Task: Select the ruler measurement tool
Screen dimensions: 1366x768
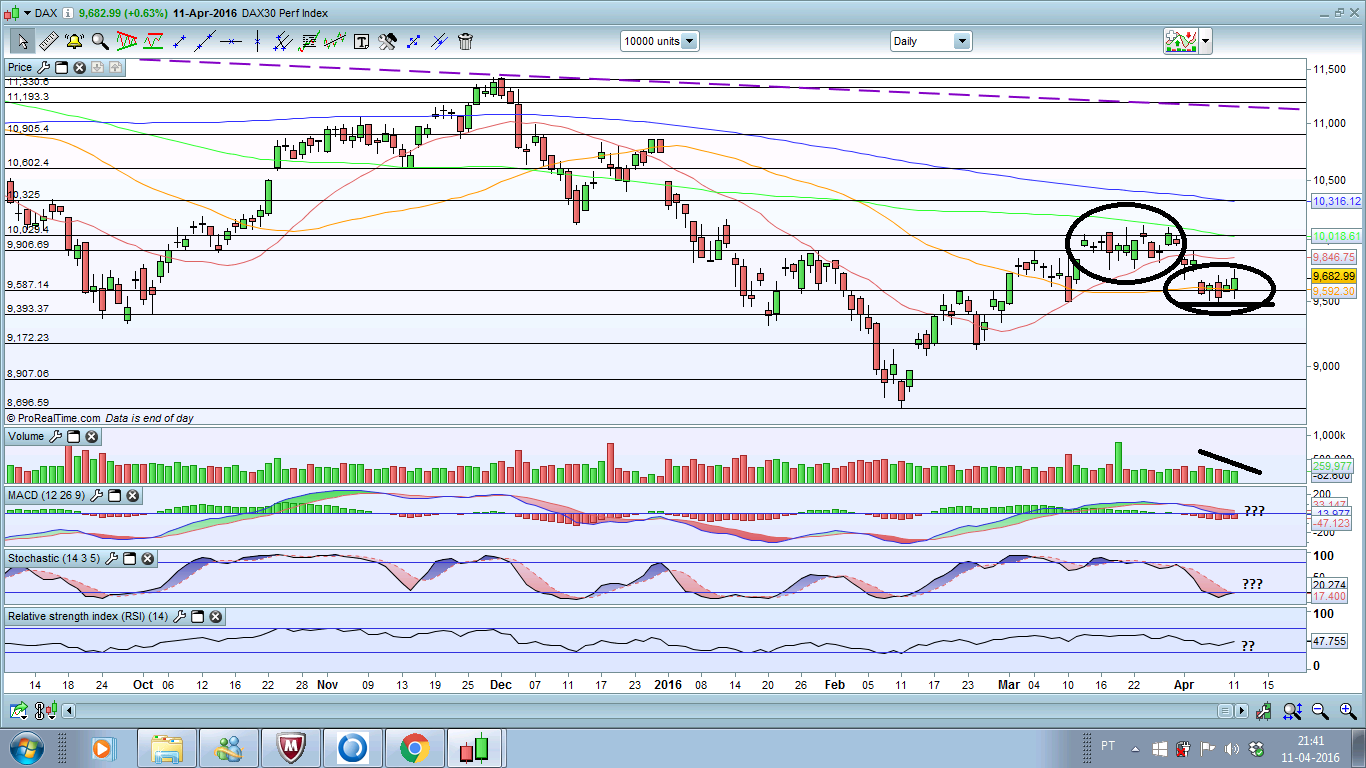Action: [47, 41]
